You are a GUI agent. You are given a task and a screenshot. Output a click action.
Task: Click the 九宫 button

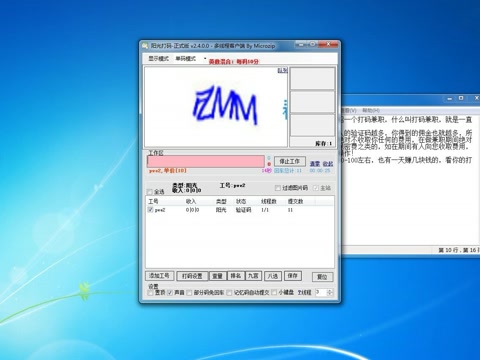(x=253, y=276)
